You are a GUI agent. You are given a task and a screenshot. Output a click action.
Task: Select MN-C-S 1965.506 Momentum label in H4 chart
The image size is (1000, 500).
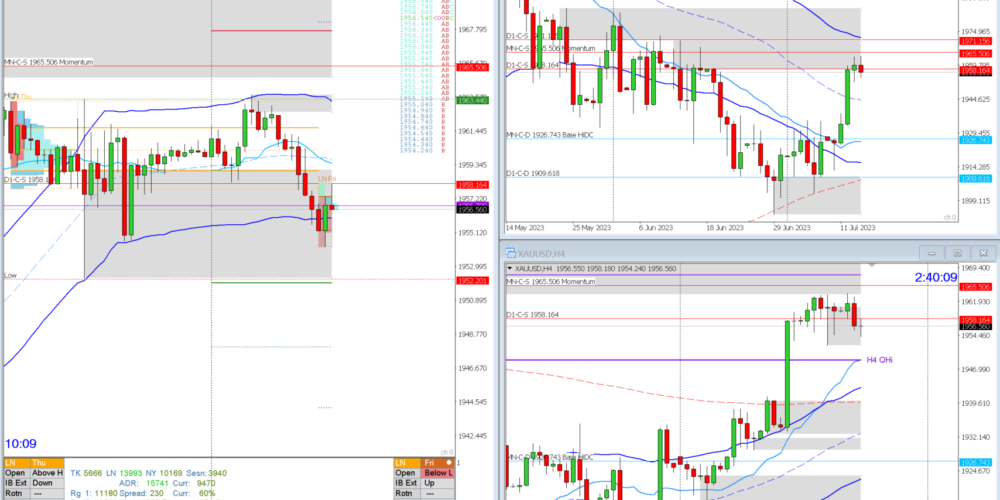tap(550, 281)
